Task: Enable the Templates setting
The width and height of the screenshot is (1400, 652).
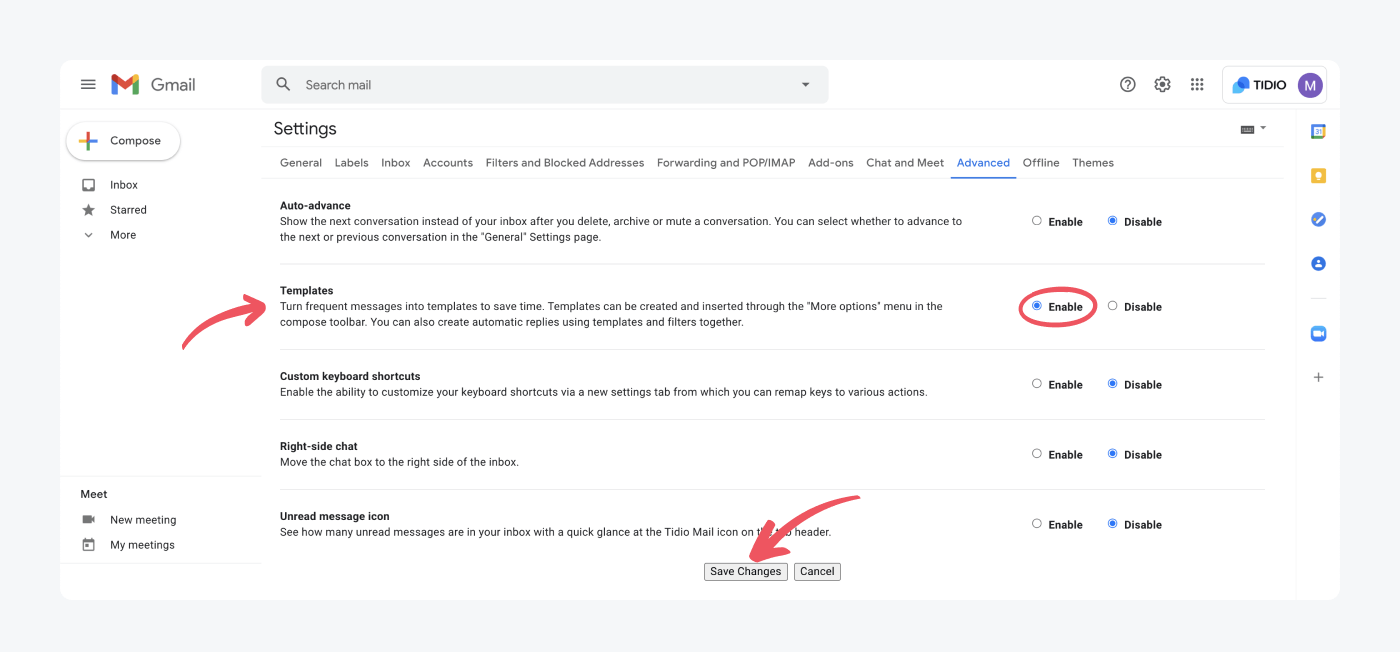Action: click(x=1037, y=306)
